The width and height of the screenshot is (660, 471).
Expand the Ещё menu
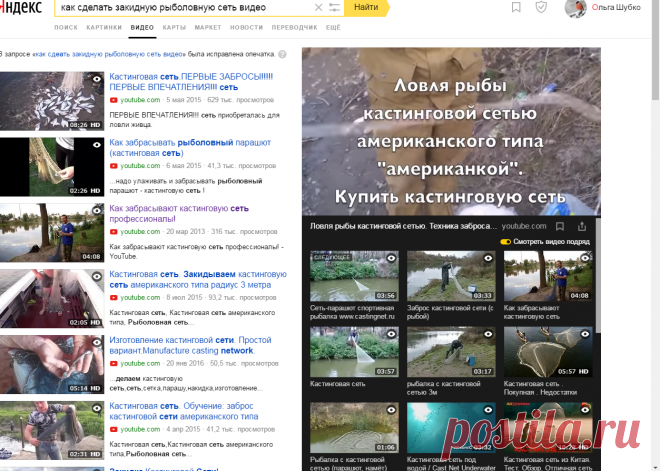point(333,27)
